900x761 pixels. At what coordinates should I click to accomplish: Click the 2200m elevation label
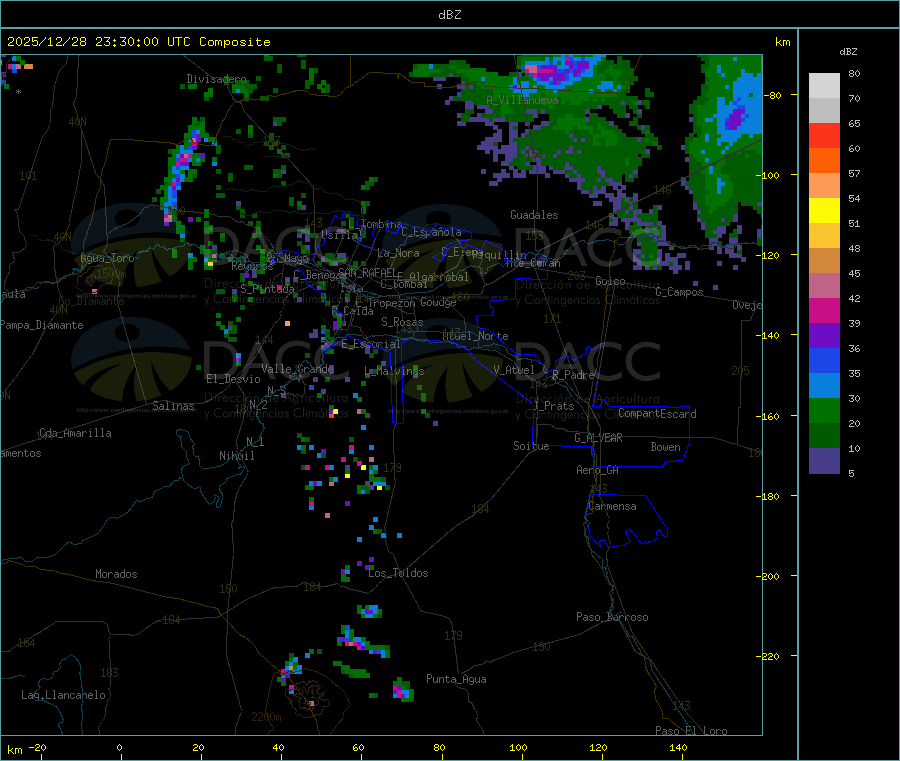coord(266,717)
